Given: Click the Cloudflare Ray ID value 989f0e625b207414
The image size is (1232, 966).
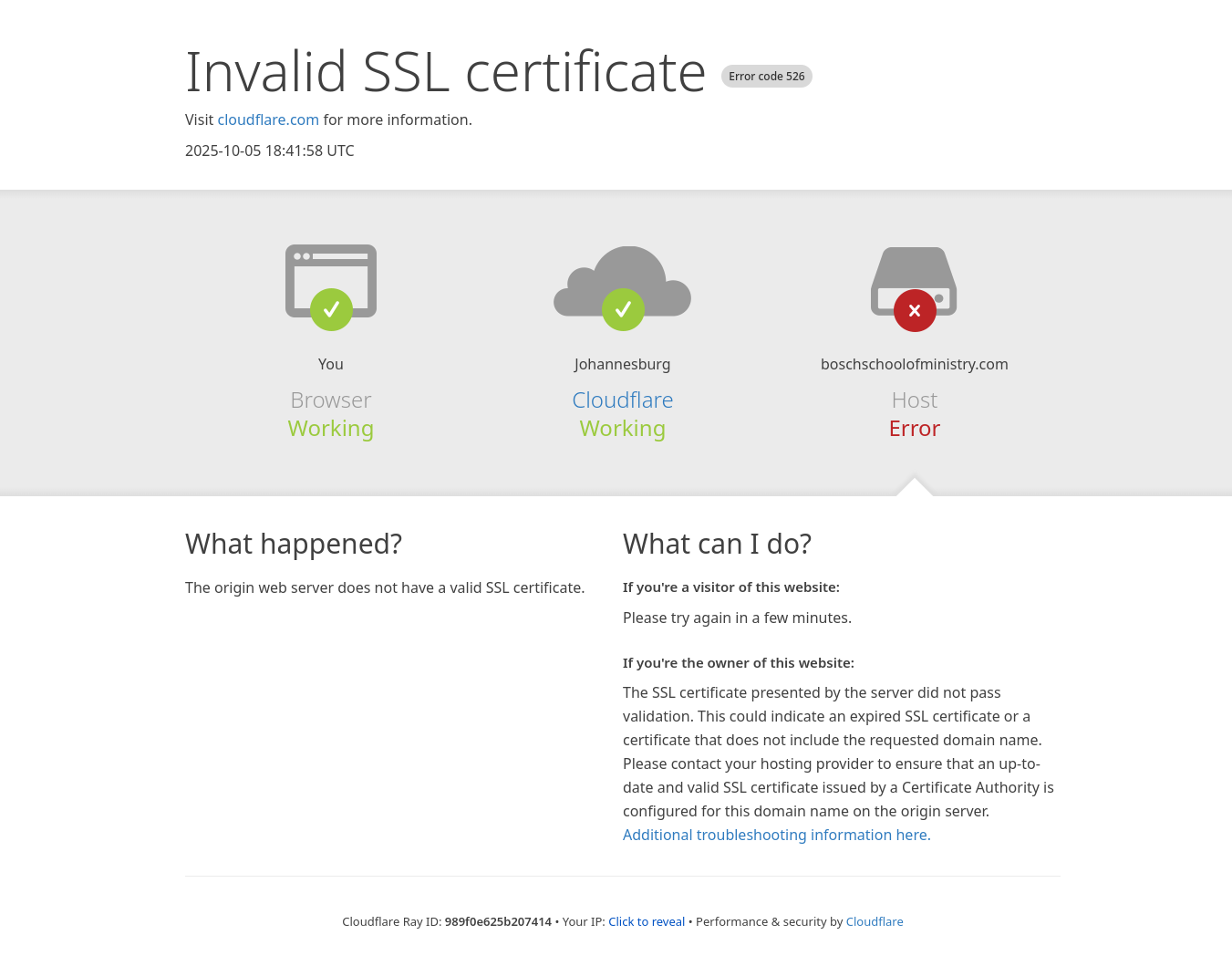Looking at the screenshot, I should (498, 921).
